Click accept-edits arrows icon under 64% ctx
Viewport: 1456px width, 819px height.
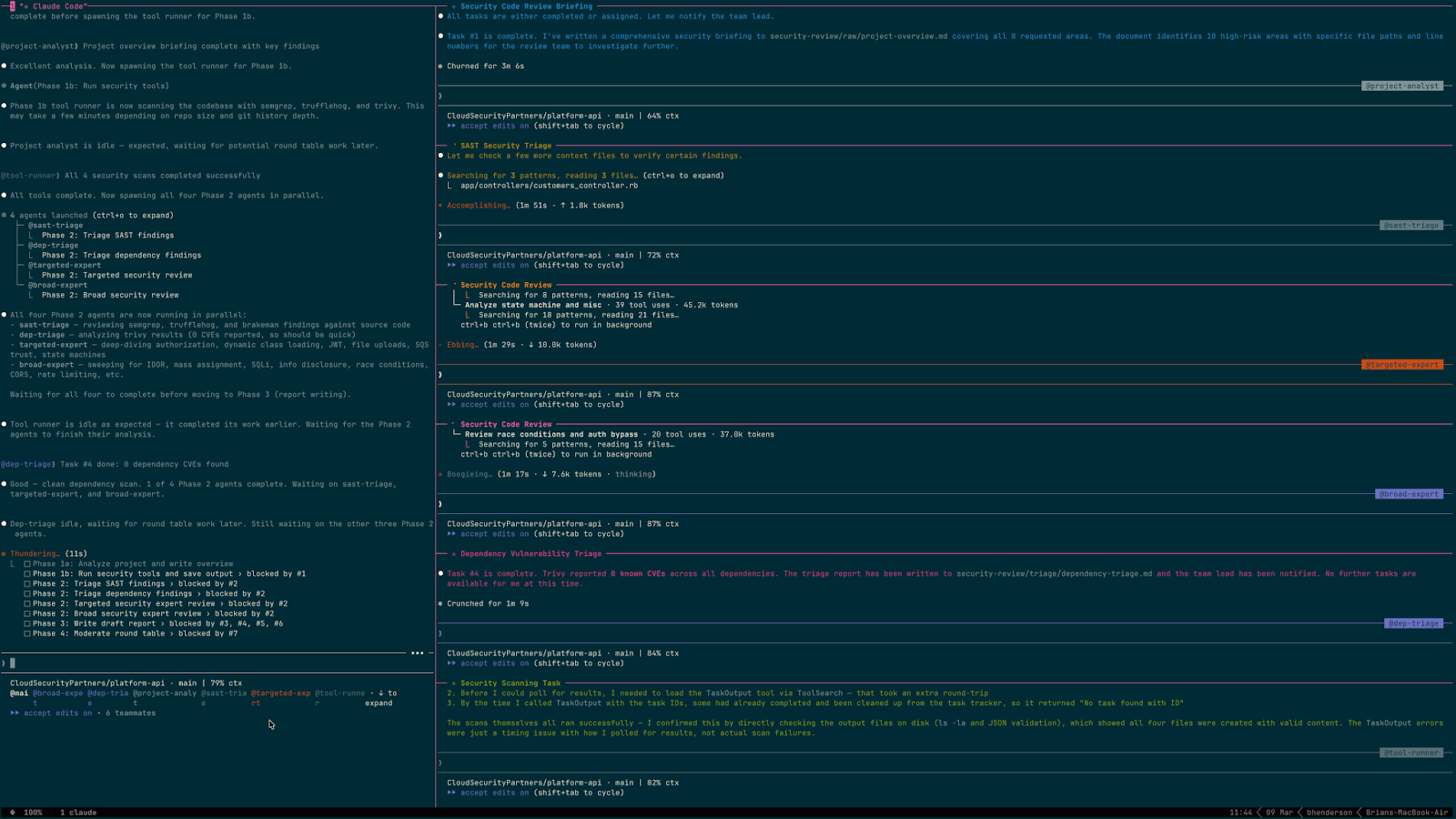(x=451, y=126)
